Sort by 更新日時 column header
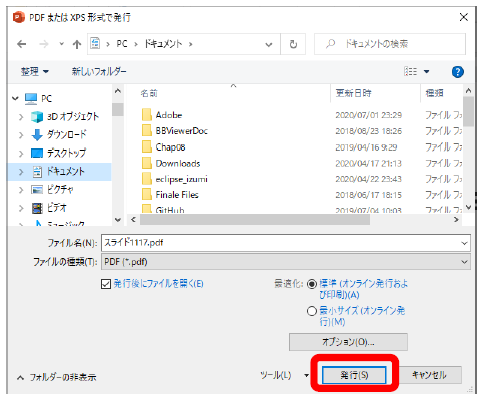This screenshot has width=479, height=399. 353,93
